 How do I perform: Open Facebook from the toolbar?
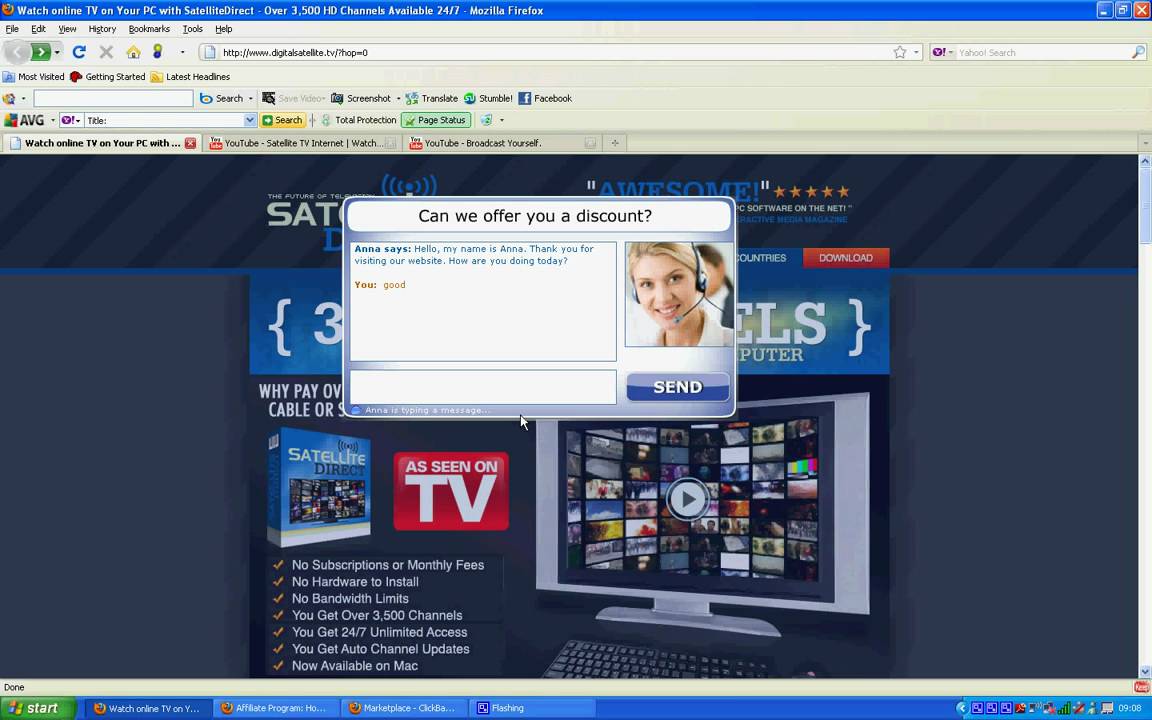[x=545, y=98]
